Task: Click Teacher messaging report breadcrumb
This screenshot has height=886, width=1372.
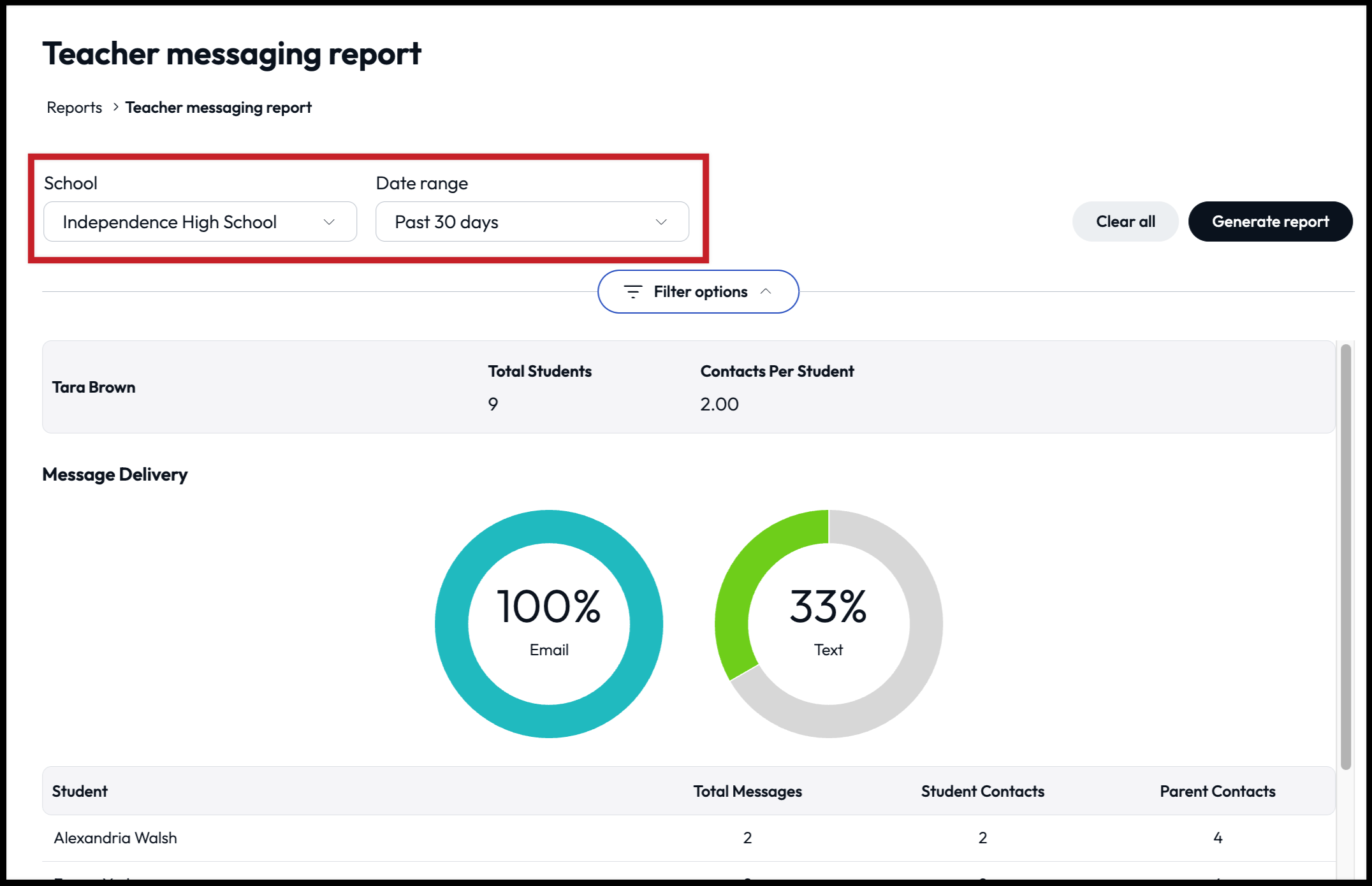Action: tap(218, 108)
